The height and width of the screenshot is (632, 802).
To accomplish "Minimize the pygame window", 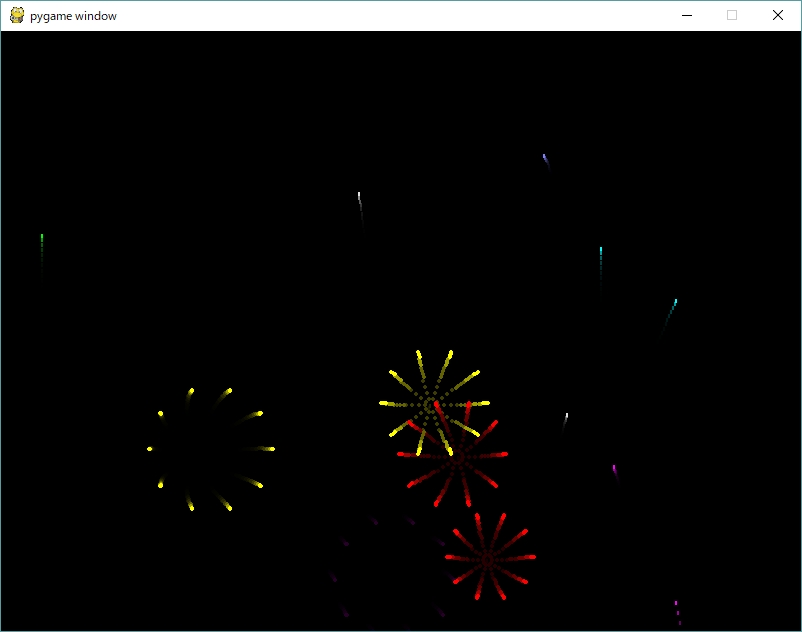I will tap(687, 15).
